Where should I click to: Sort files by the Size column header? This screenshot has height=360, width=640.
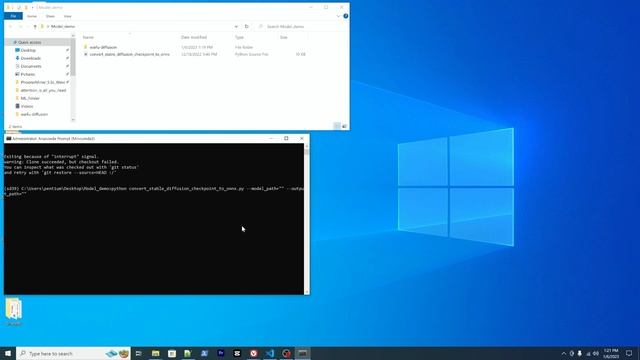(x=284, y=37)
